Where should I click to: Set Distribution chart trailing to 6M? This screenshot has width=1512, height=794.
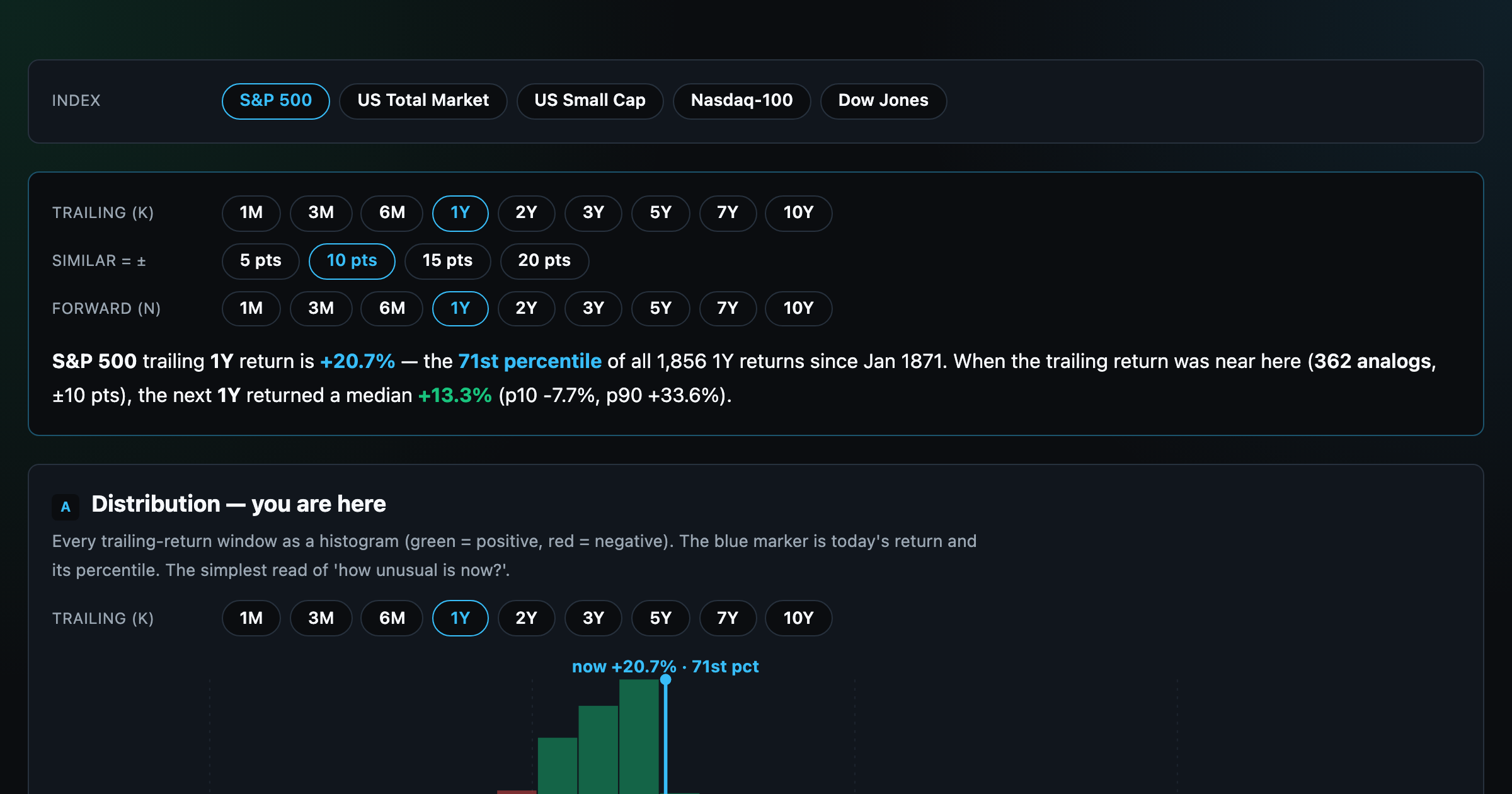click(392, 618)
